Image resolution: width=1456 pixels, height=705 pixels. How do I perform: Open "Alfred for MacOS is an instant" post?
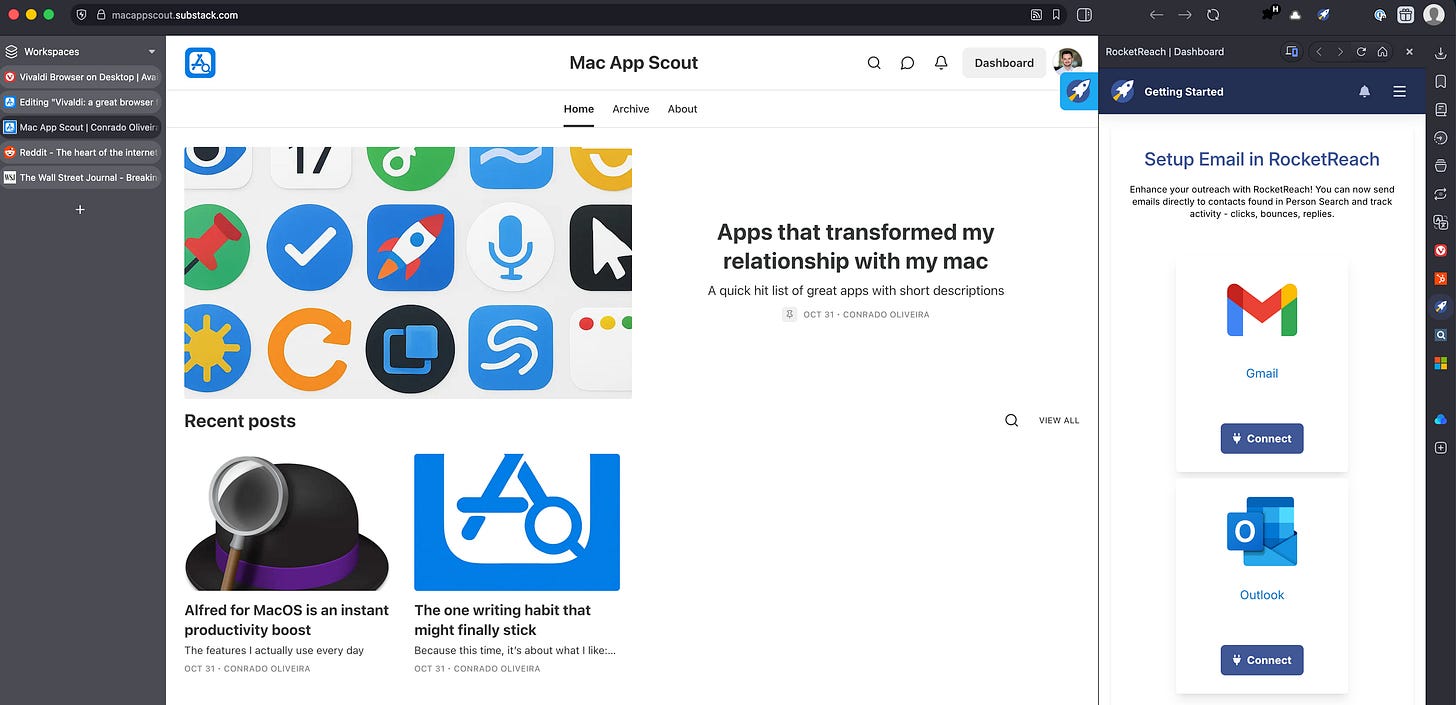click(x=287, y=620)
